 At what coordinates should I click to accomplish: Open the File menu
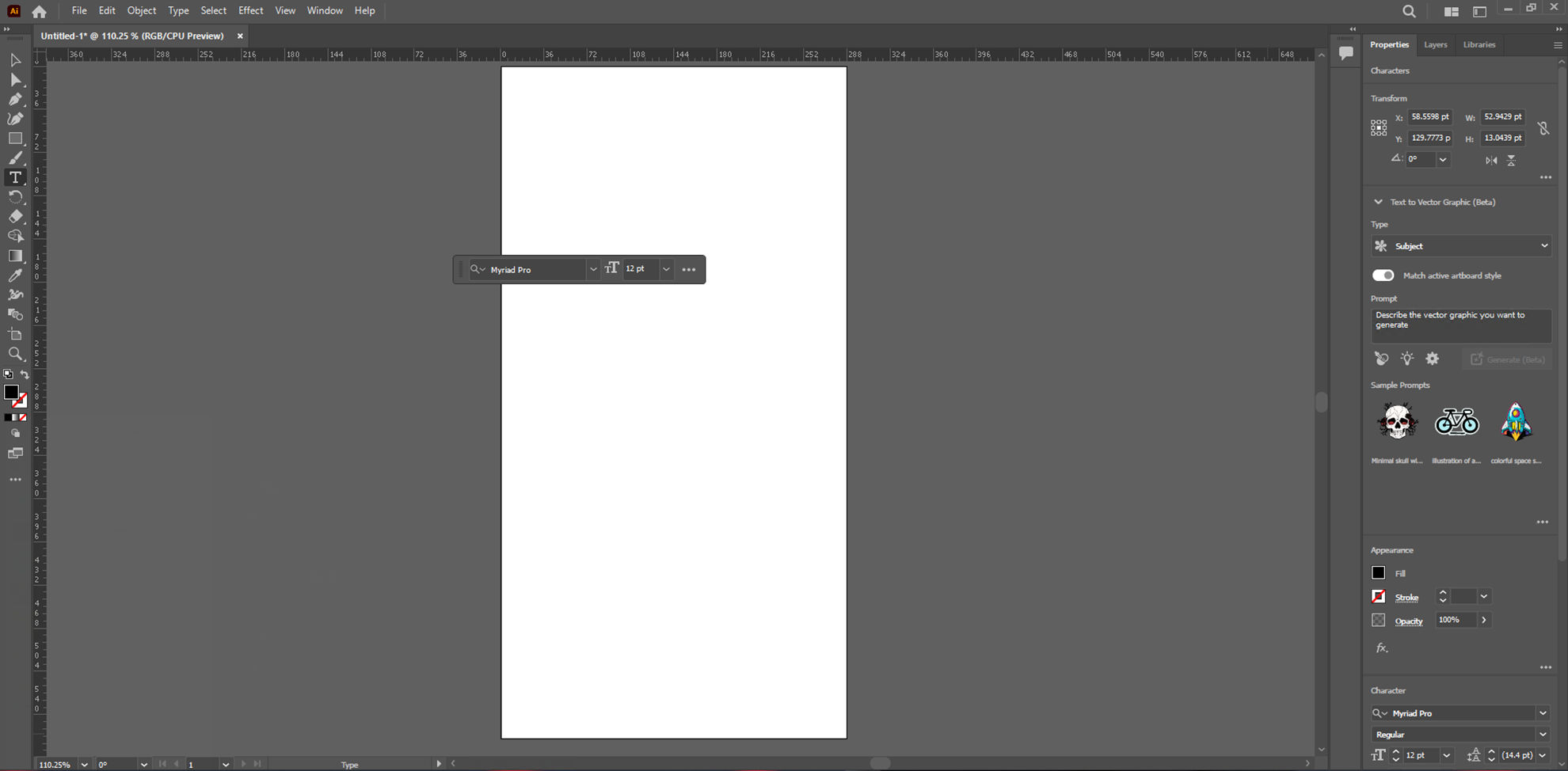pos(79,11)
